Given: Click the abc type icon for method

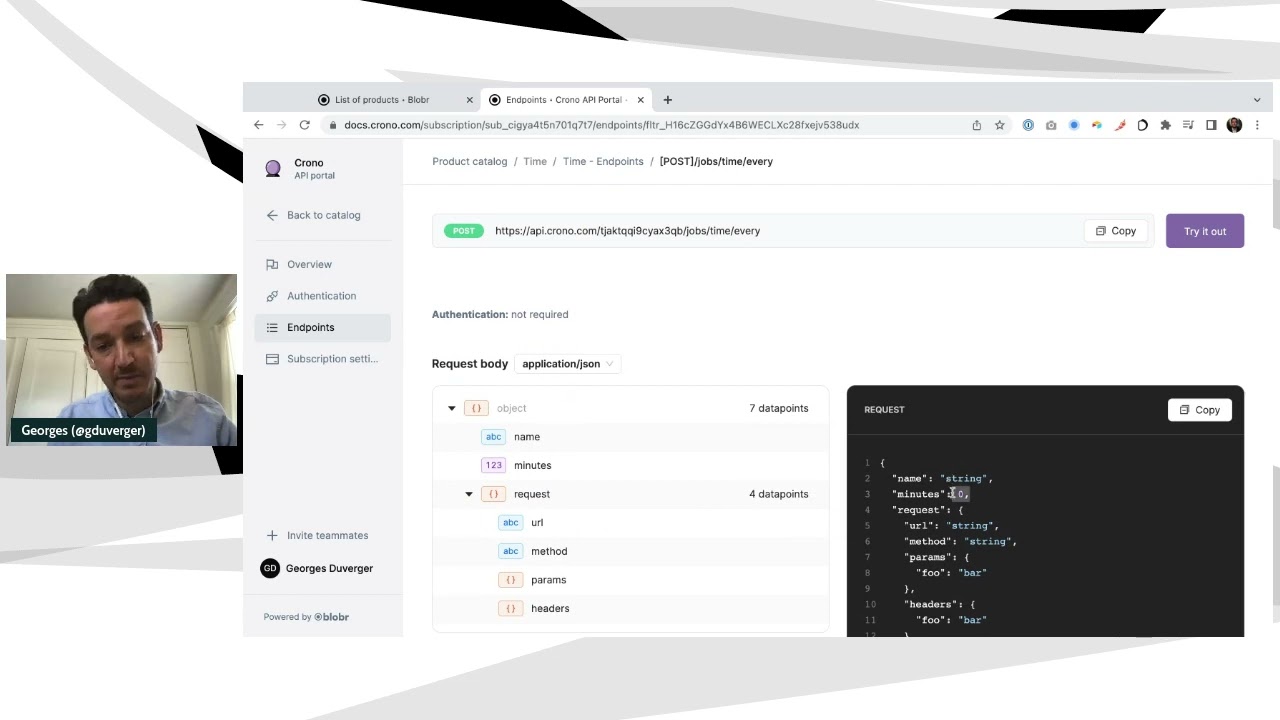Looking at the screenshot, I should coord(511,551).
